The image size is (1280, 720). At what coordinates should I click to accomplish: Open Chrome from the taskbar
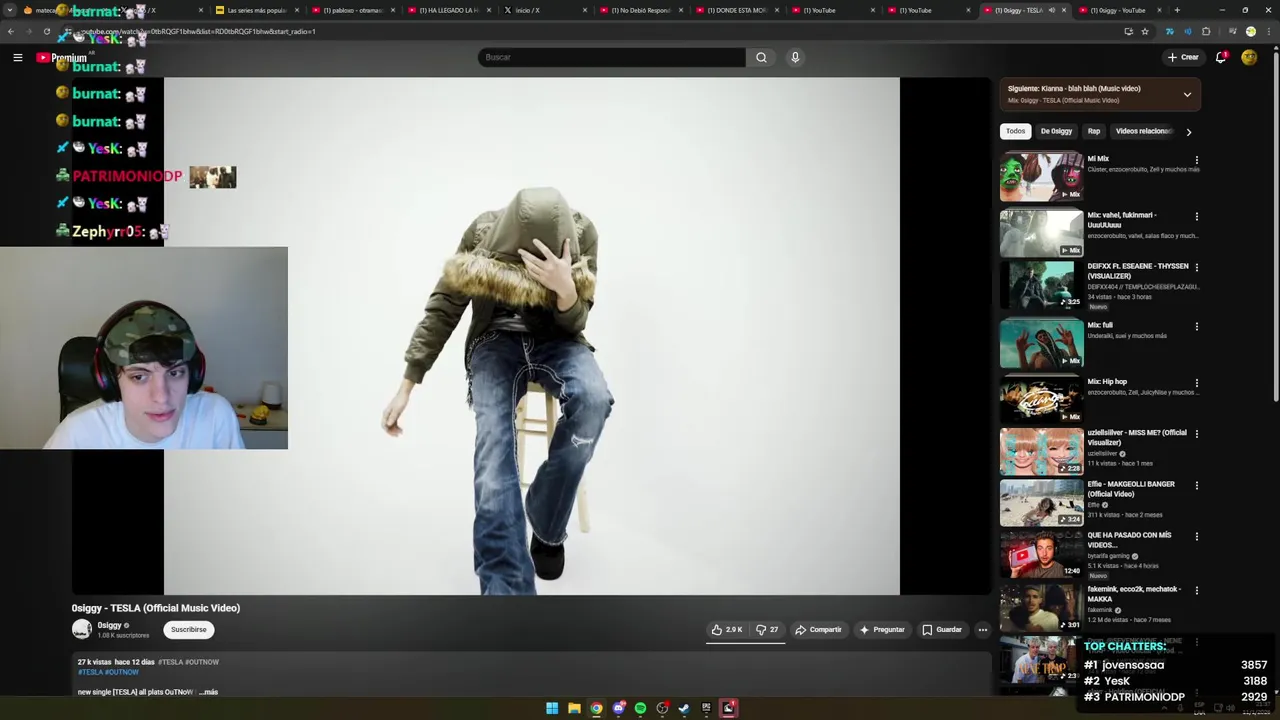point(596,708)
